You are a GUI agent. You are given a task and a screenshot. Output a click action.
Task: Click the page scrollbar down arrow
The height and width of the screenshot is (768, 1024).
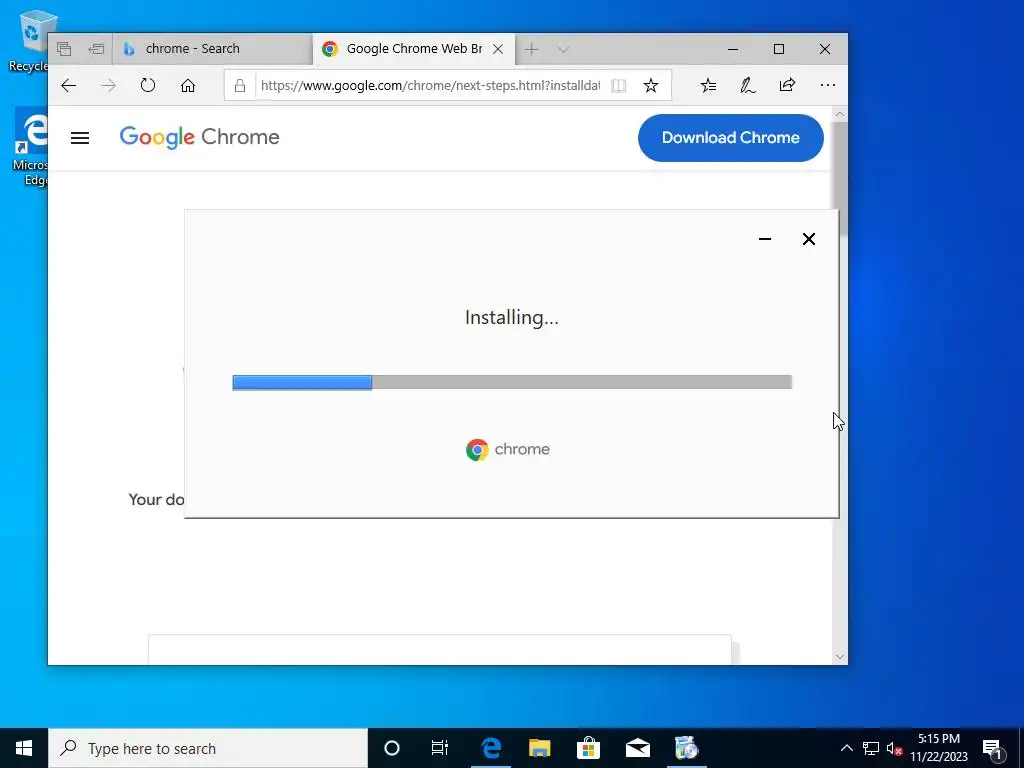pos(840,657)
